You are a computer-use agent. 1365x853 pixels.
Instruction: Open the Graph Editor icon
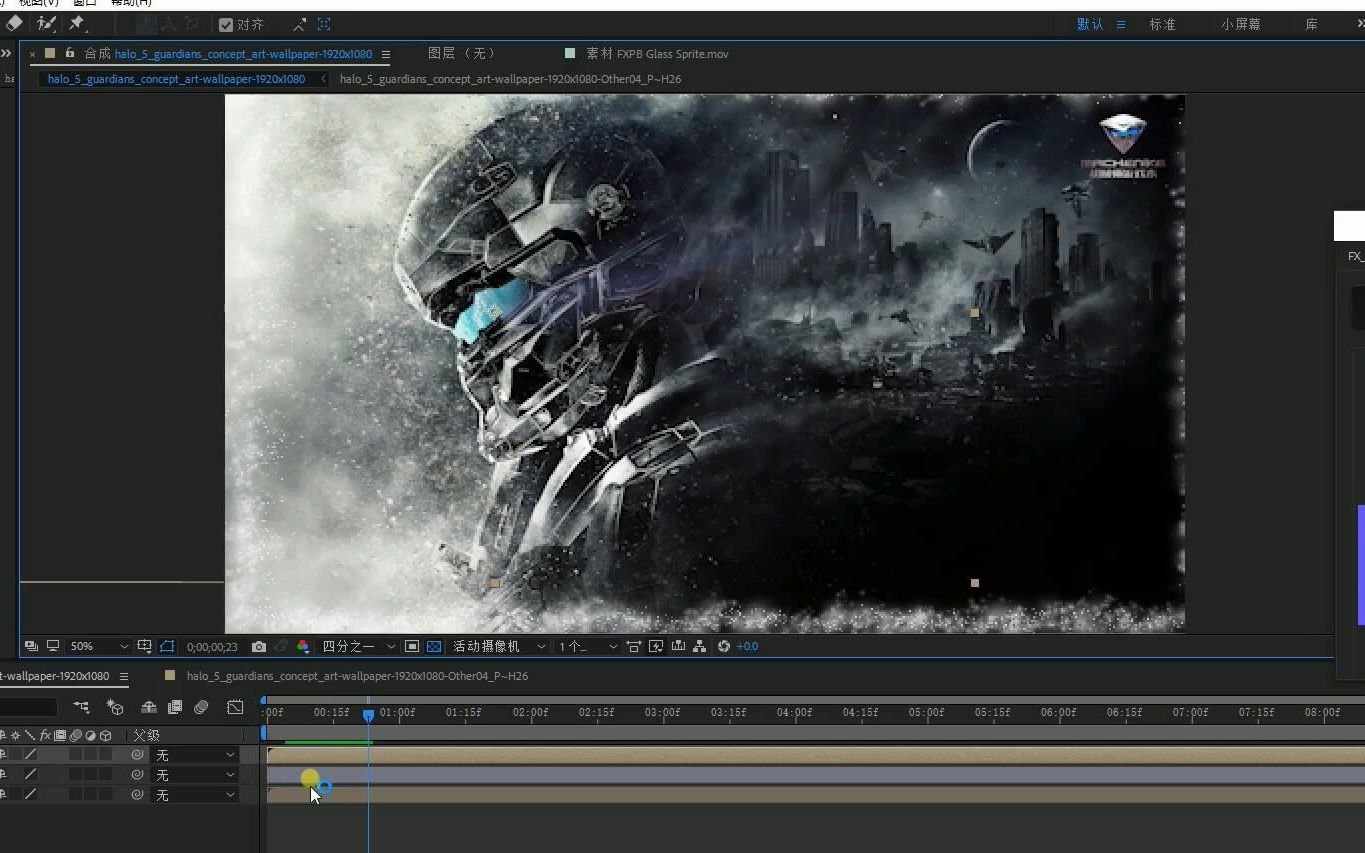point(235,707)
